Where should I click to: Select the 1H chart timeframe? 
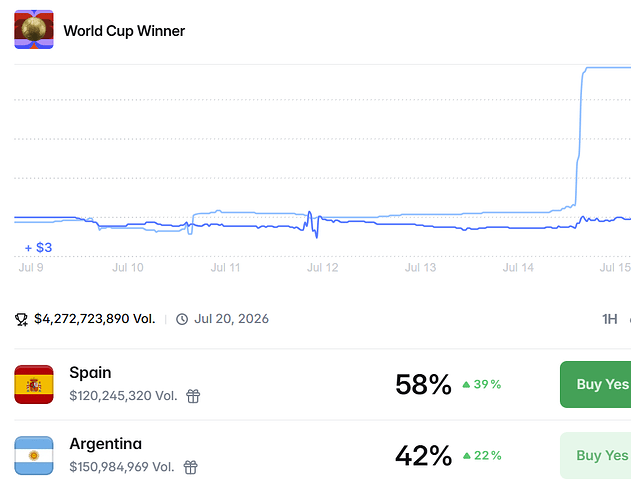pyautogui.click(x=610, y=319)
